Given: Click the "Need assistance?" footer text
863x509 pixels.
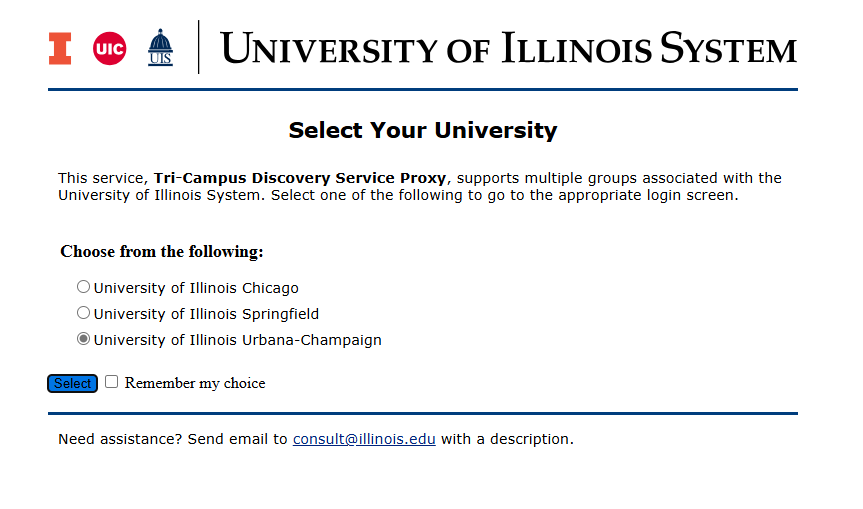Looking at the screenshot, I should [x=120, y=439].
